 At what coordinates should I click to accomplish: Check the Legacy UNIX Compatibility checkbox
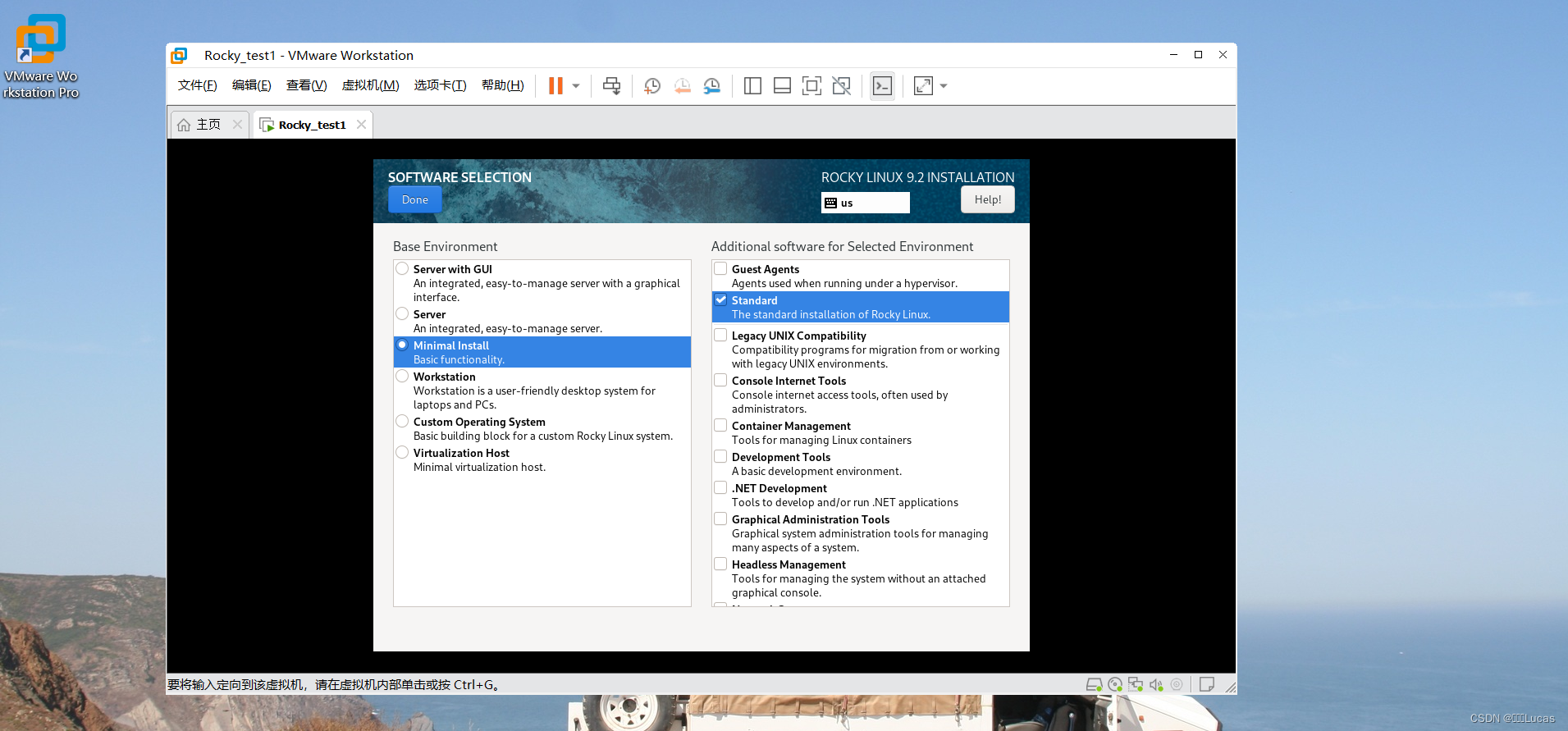coord(720,335)
